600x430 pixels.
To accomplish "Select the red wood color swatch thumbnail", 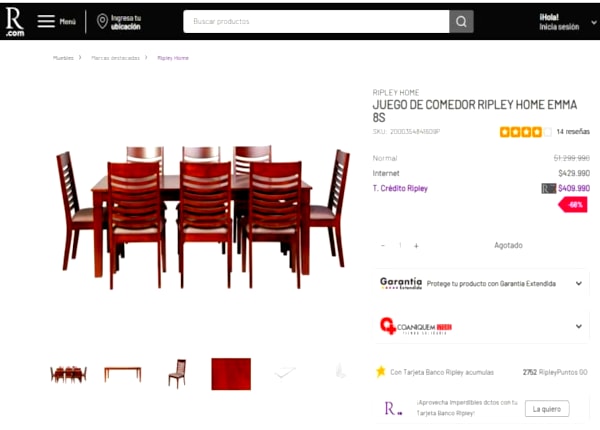I will [x=231, y=374].
